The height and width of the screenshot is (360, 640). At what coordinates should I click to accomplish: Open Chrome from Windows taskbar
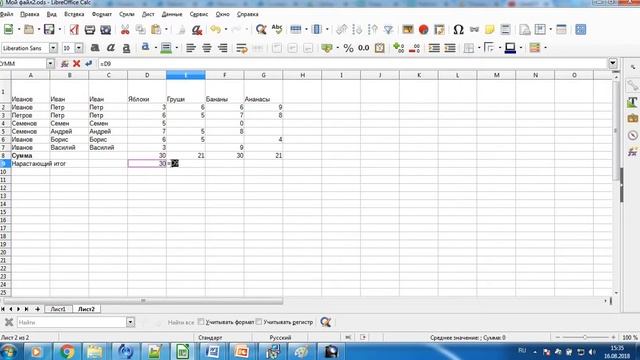tap(67, 351)
